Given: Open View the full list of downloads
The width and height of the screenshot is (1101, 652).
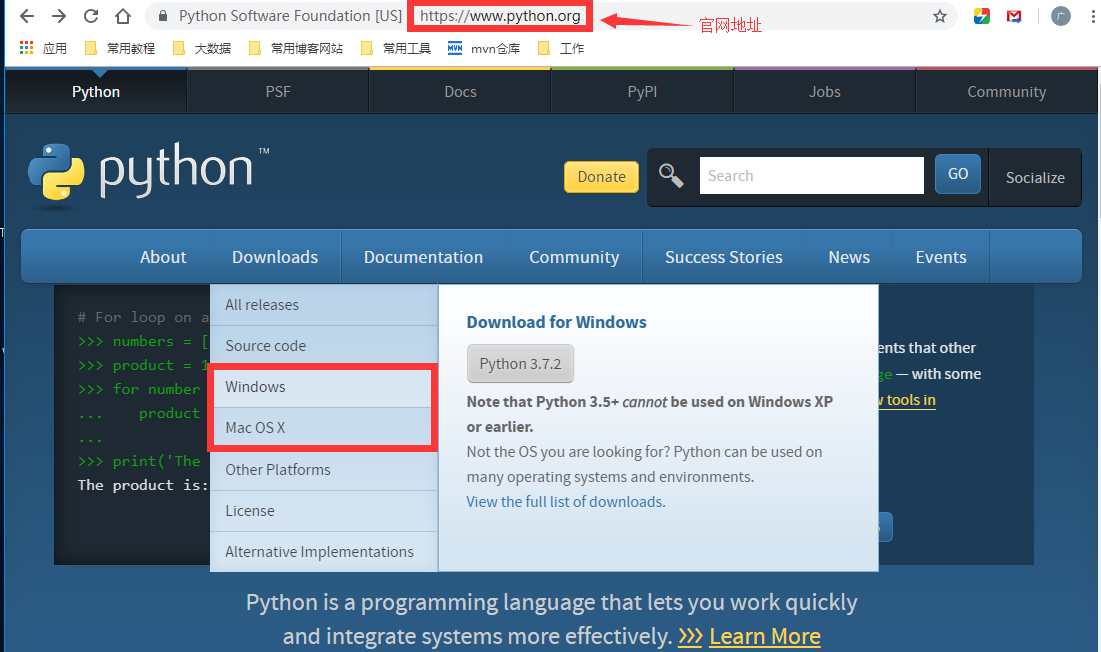Looking at the screenshot, I should coord(565,502).
